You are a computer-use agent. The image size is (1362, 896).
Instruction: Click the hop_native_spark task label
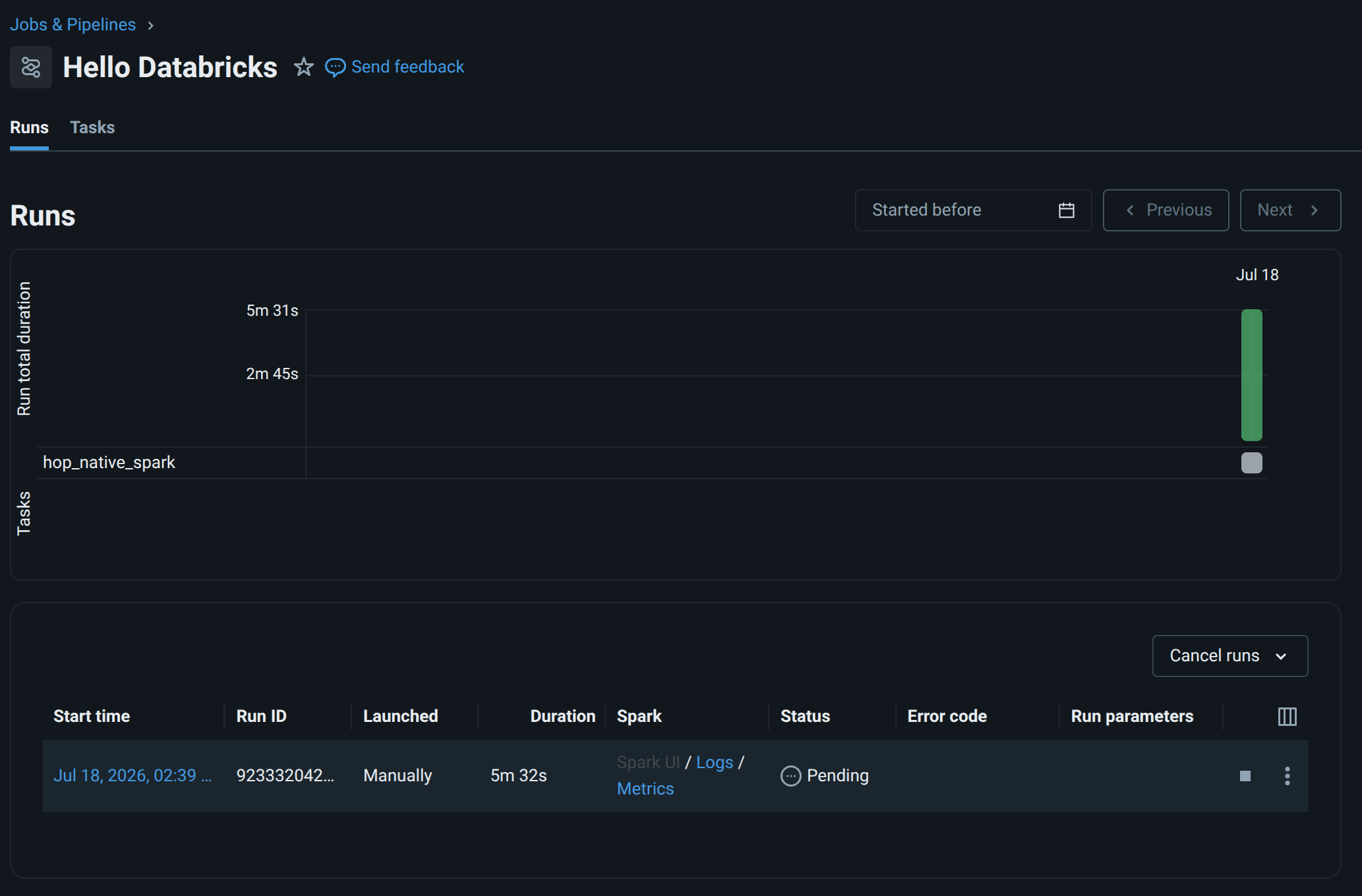[x=109, y=463]
